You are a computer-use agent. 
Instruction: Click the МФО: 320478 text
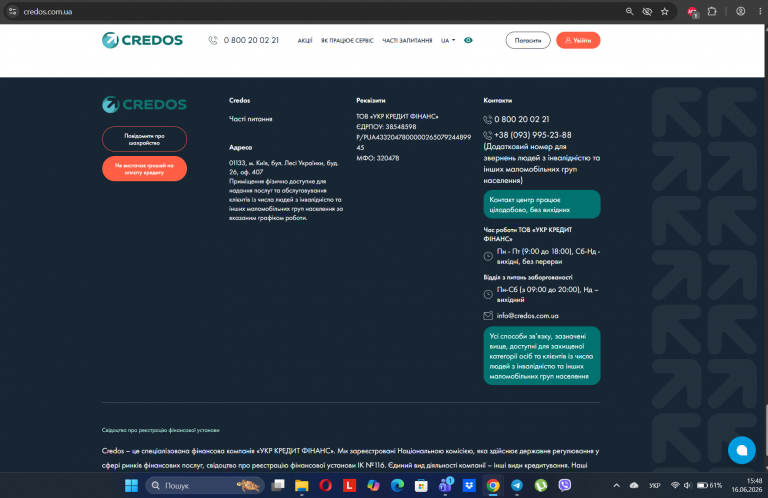(378, 158)
